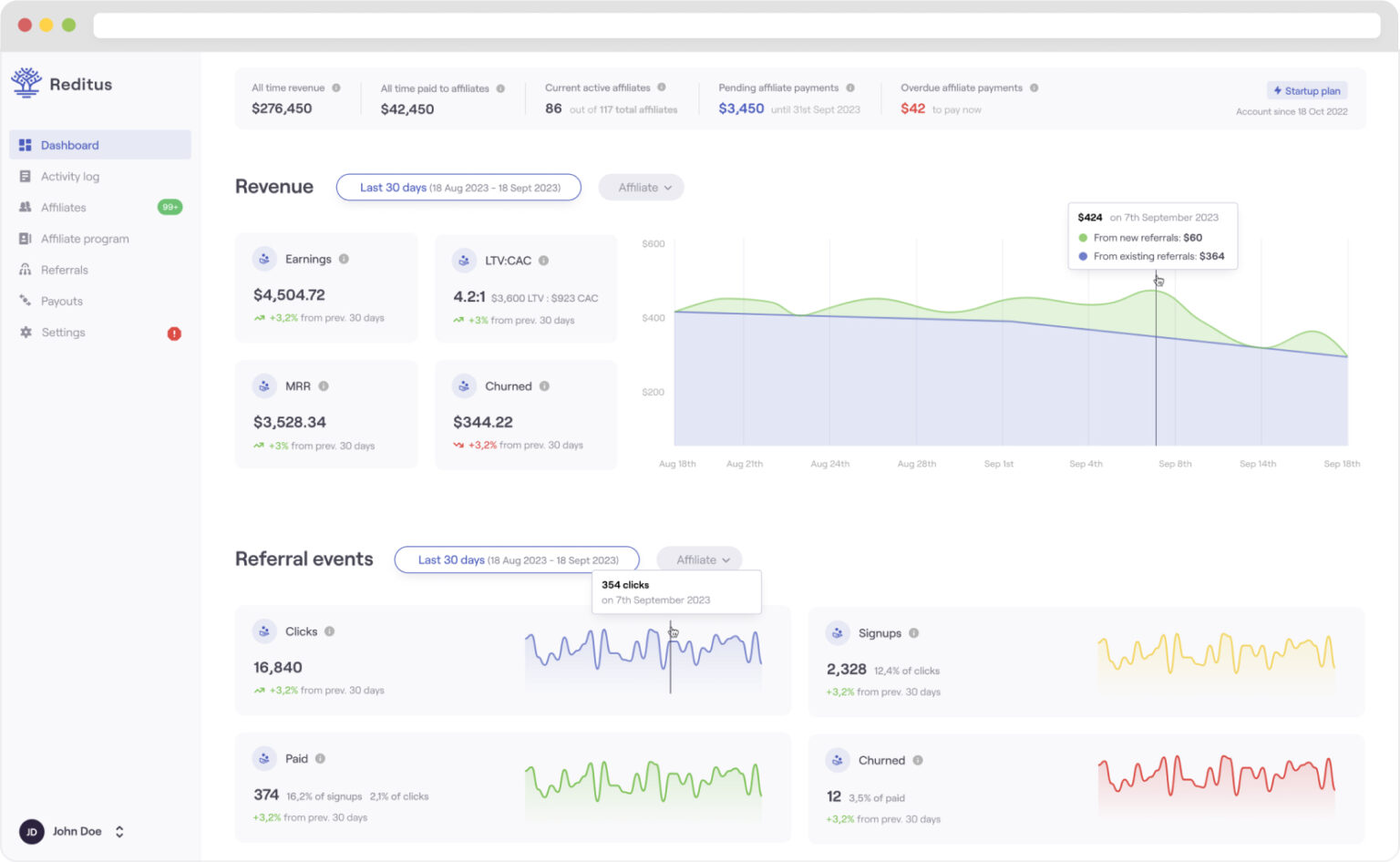Image resolution: width=1400 pixels, height=862 pixels.
Task: Click the info icon next to All time revenue
Action: click(x=335, y=87)
